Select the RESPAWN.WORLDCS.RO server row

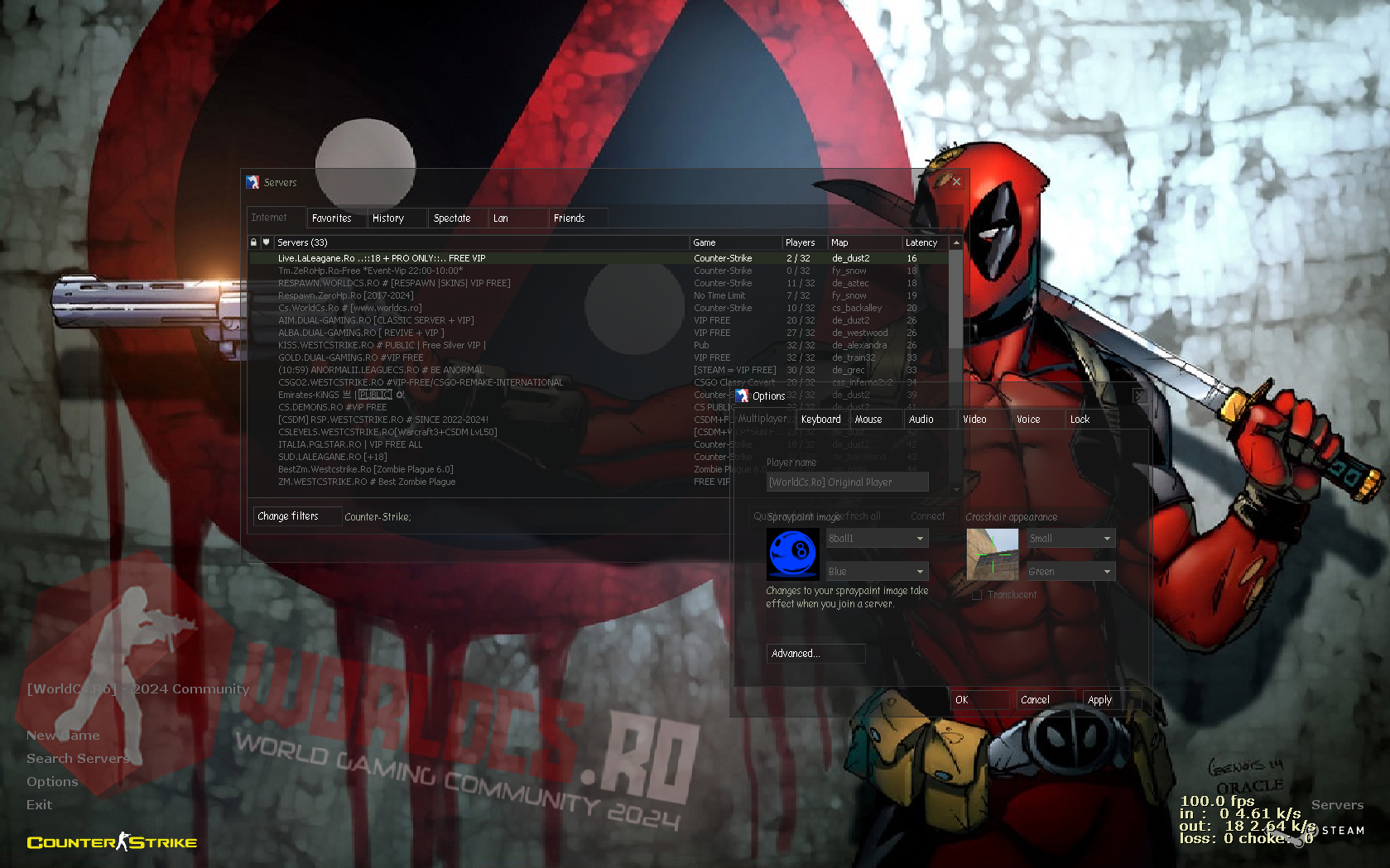pos(599,283)
